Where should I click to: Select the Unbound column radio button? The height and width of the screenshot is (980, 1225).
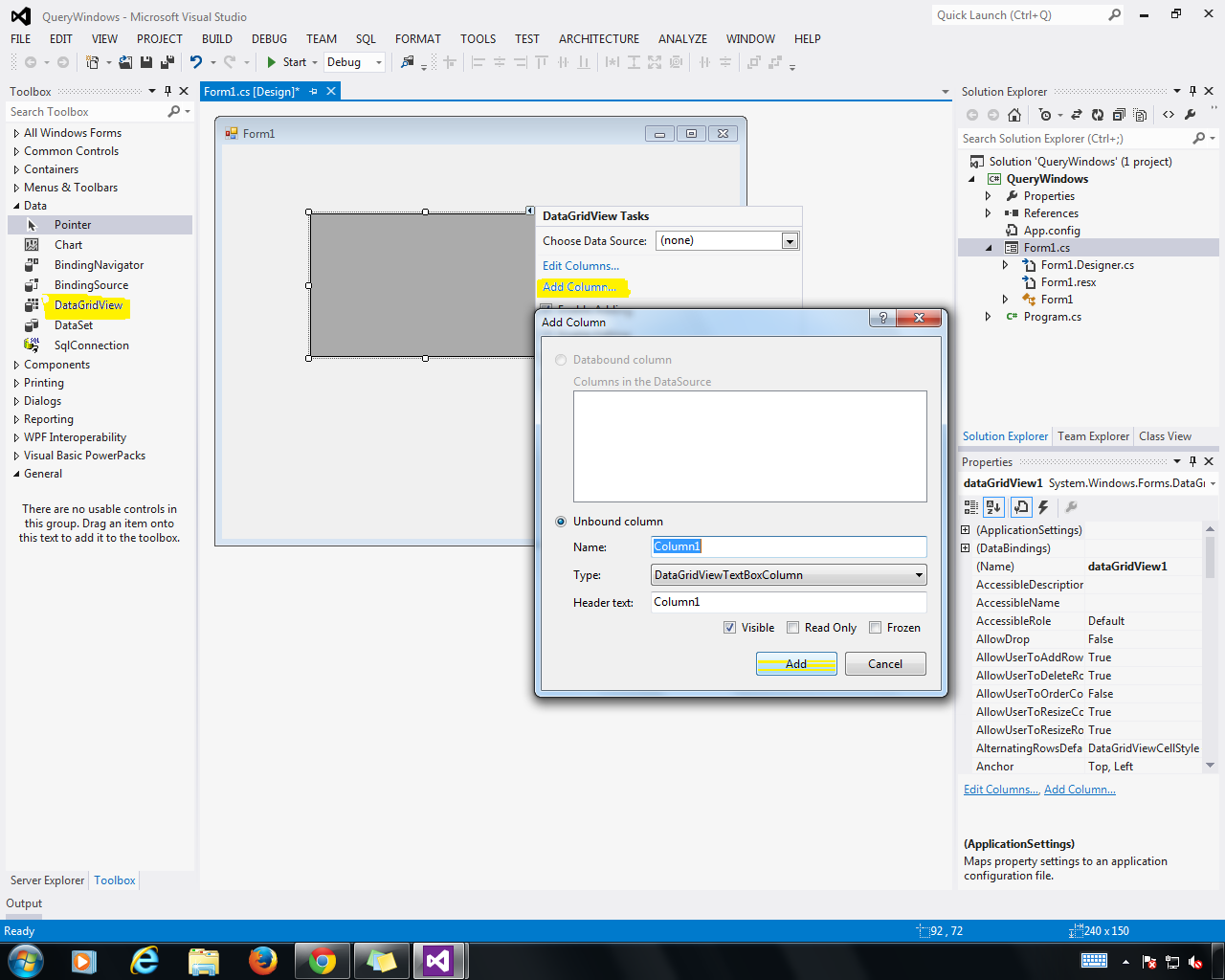[561, 521]
